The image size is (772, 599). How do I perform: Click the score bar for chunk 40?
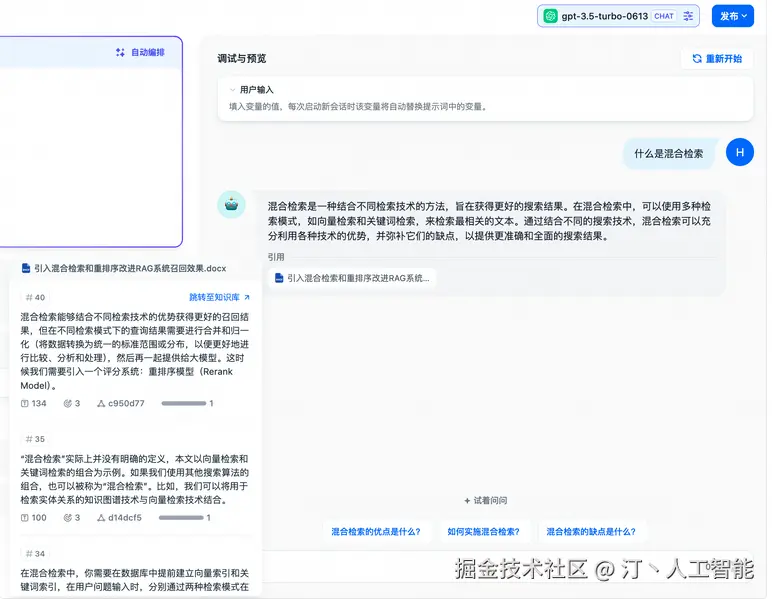pyautogui.click(x=184, y=404)
